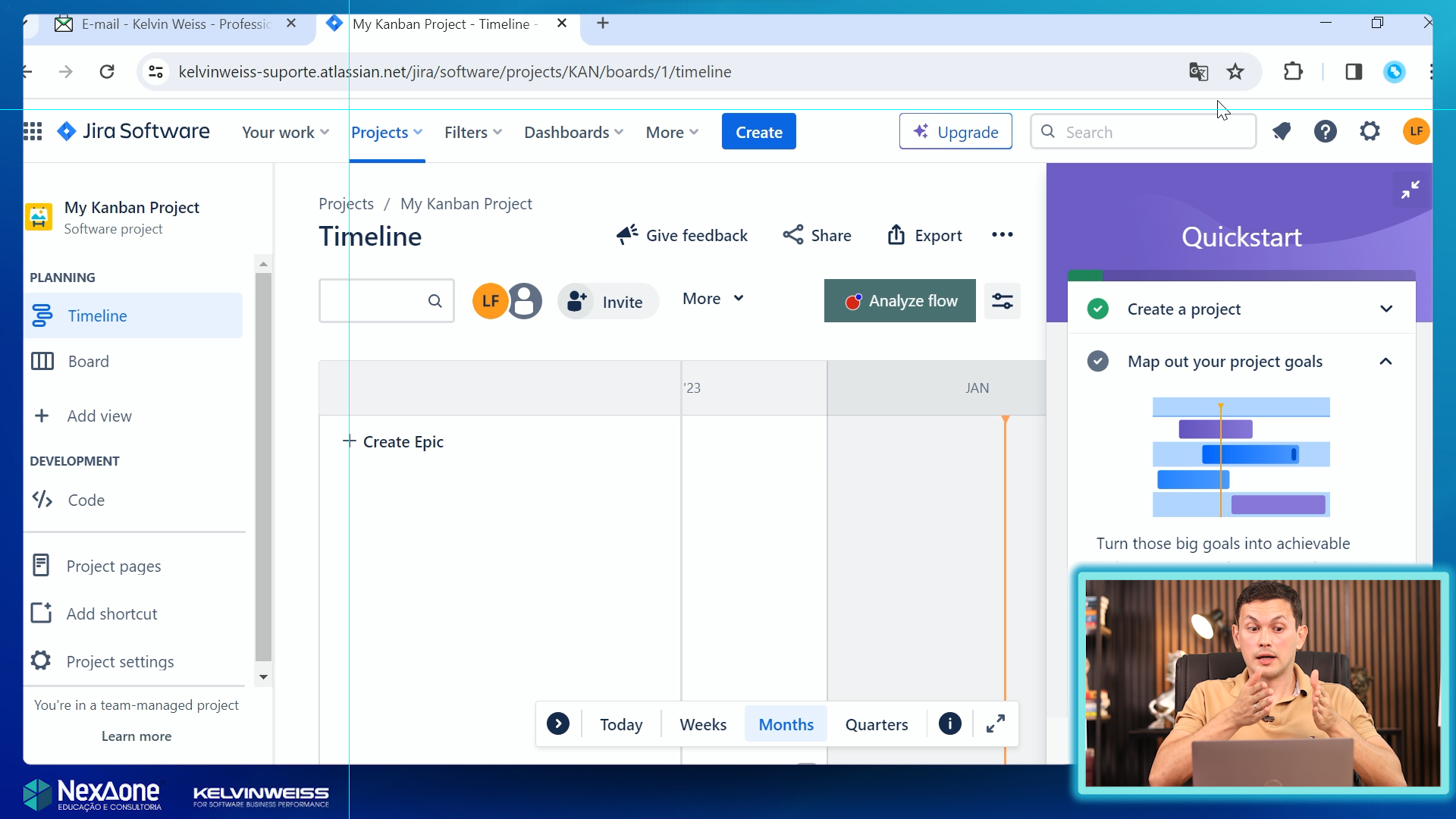
Task: Switch timeline to Weeks view
Action: point(703,724)
